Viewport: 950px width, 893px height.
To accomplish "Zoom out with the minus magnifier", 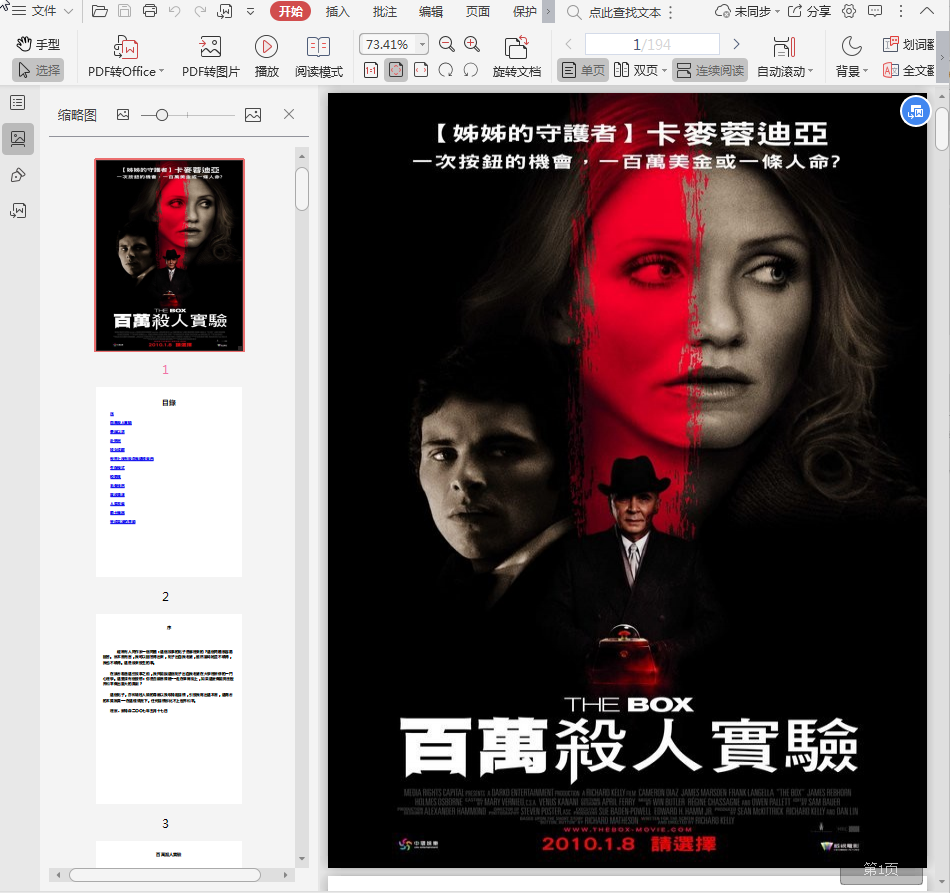I will [x=447, y=44].
